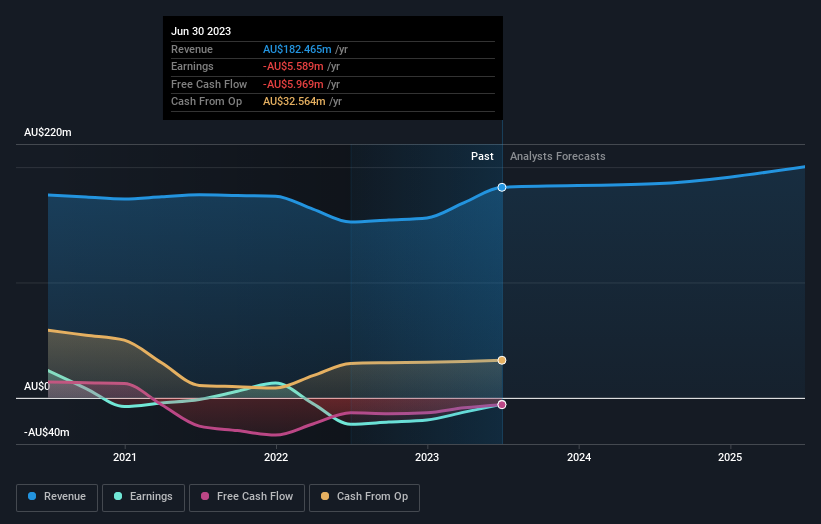Toggle the Revenue legend button
The image size is (821, 524).
pos(57,497)
